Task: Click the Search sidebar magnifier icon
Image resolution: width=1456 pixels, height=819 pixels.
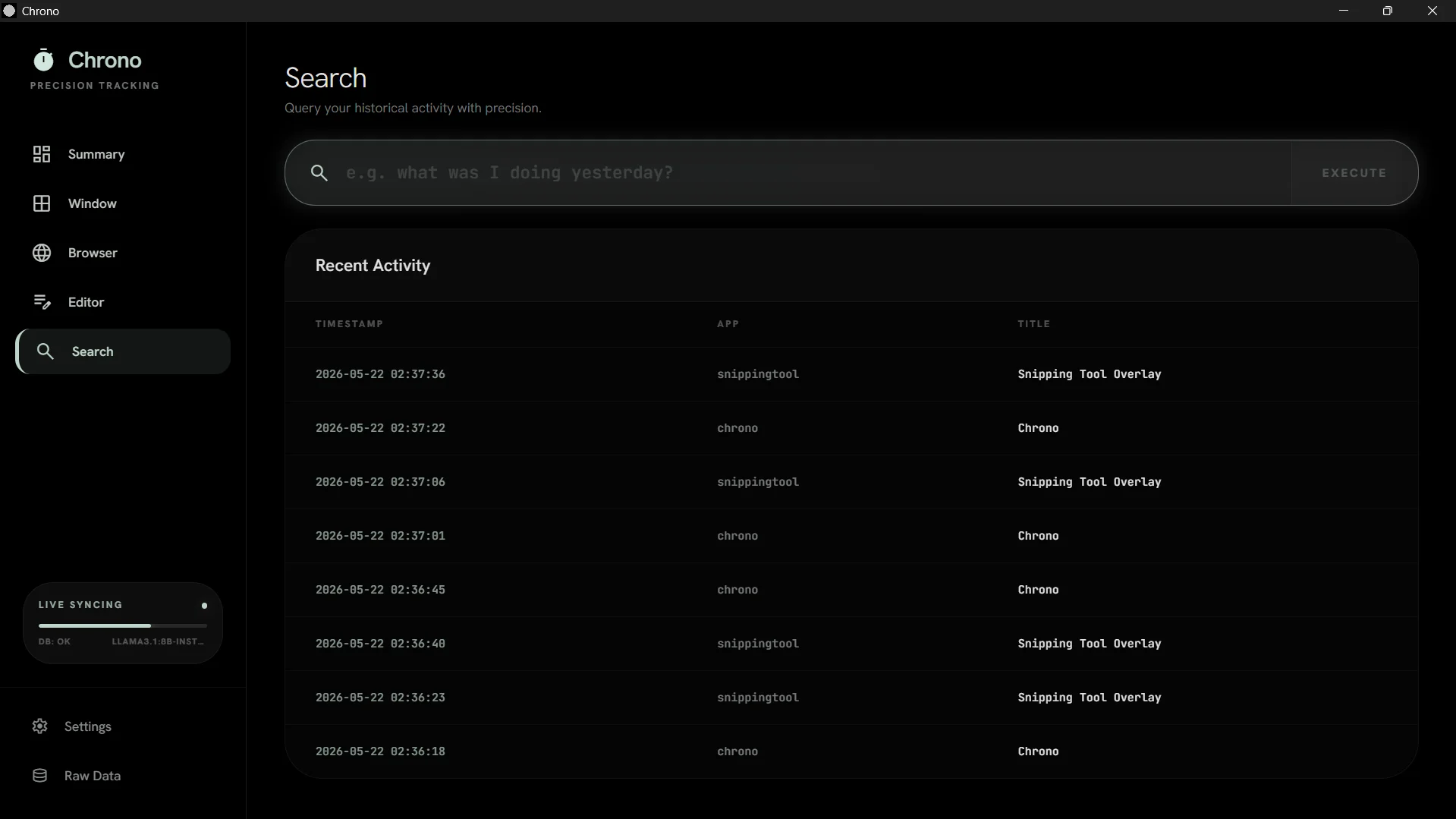Action: tap(46, 351)
